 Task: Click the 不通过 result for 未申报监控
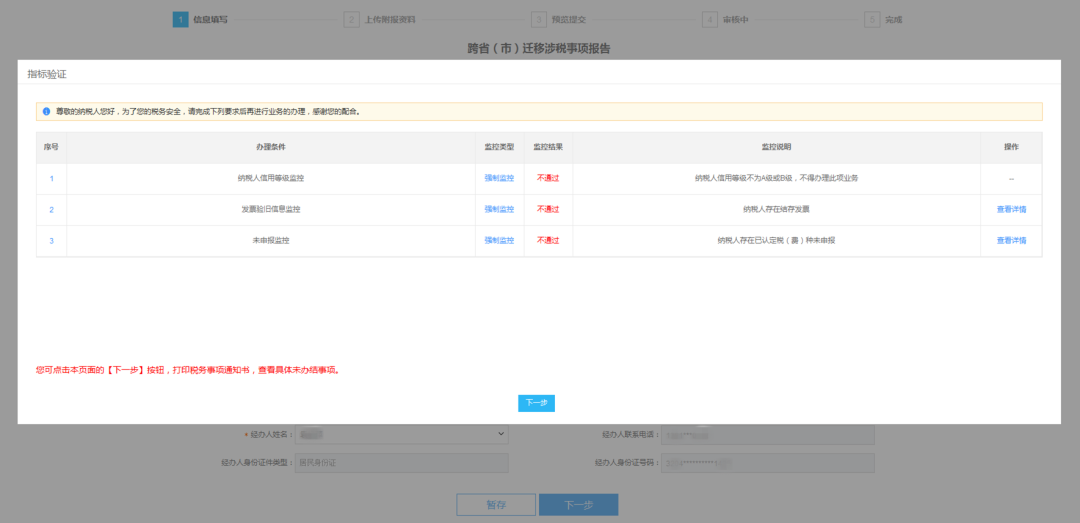coord(548,240)
